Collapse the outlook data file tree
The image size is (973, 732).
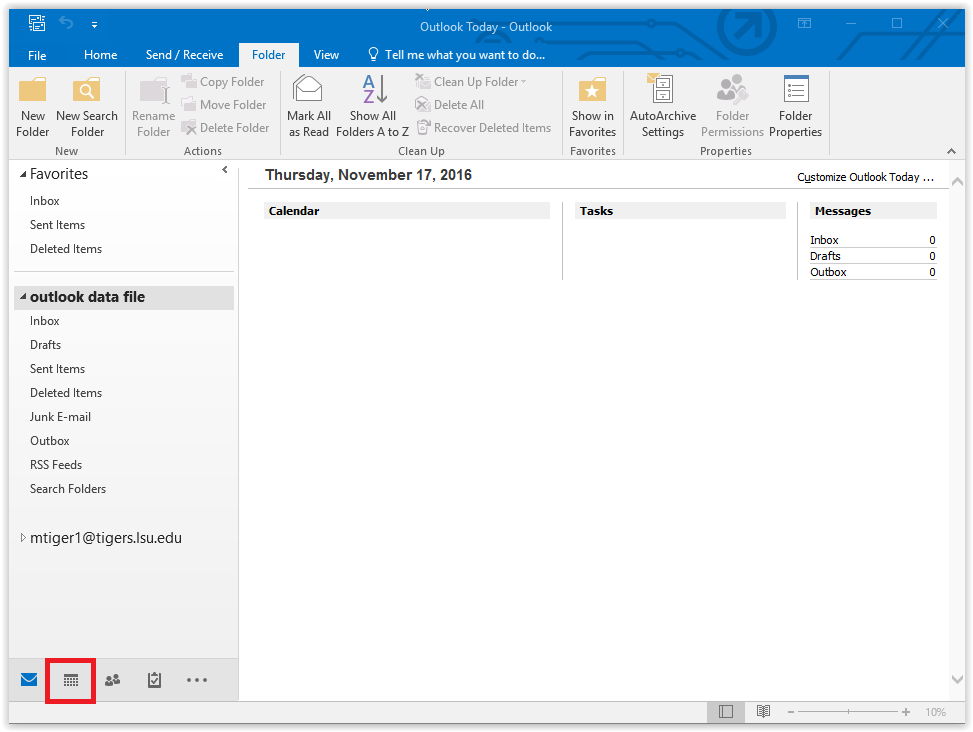coord(23,297)
